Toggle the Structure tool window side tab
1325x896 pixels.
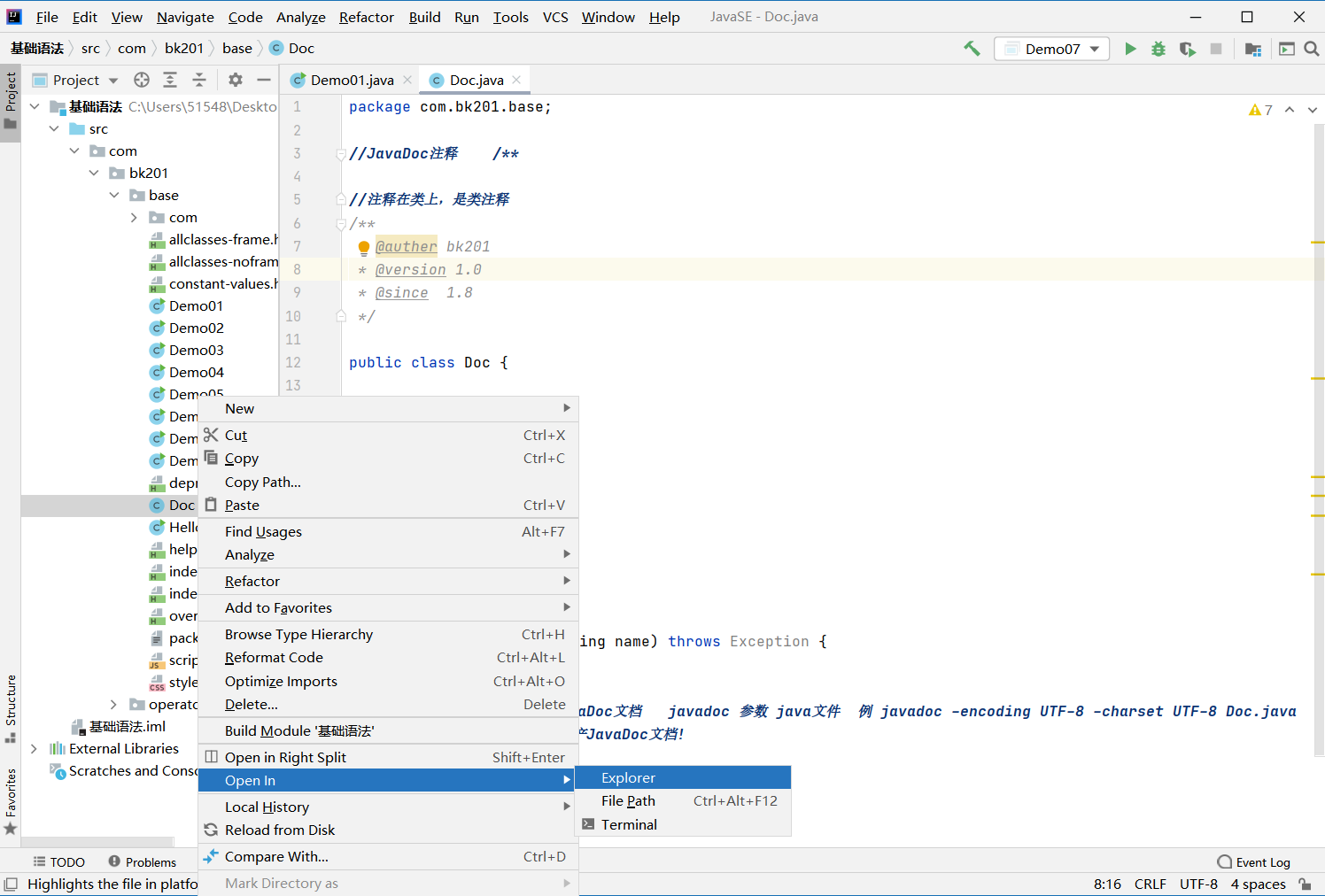click(11, 708)
